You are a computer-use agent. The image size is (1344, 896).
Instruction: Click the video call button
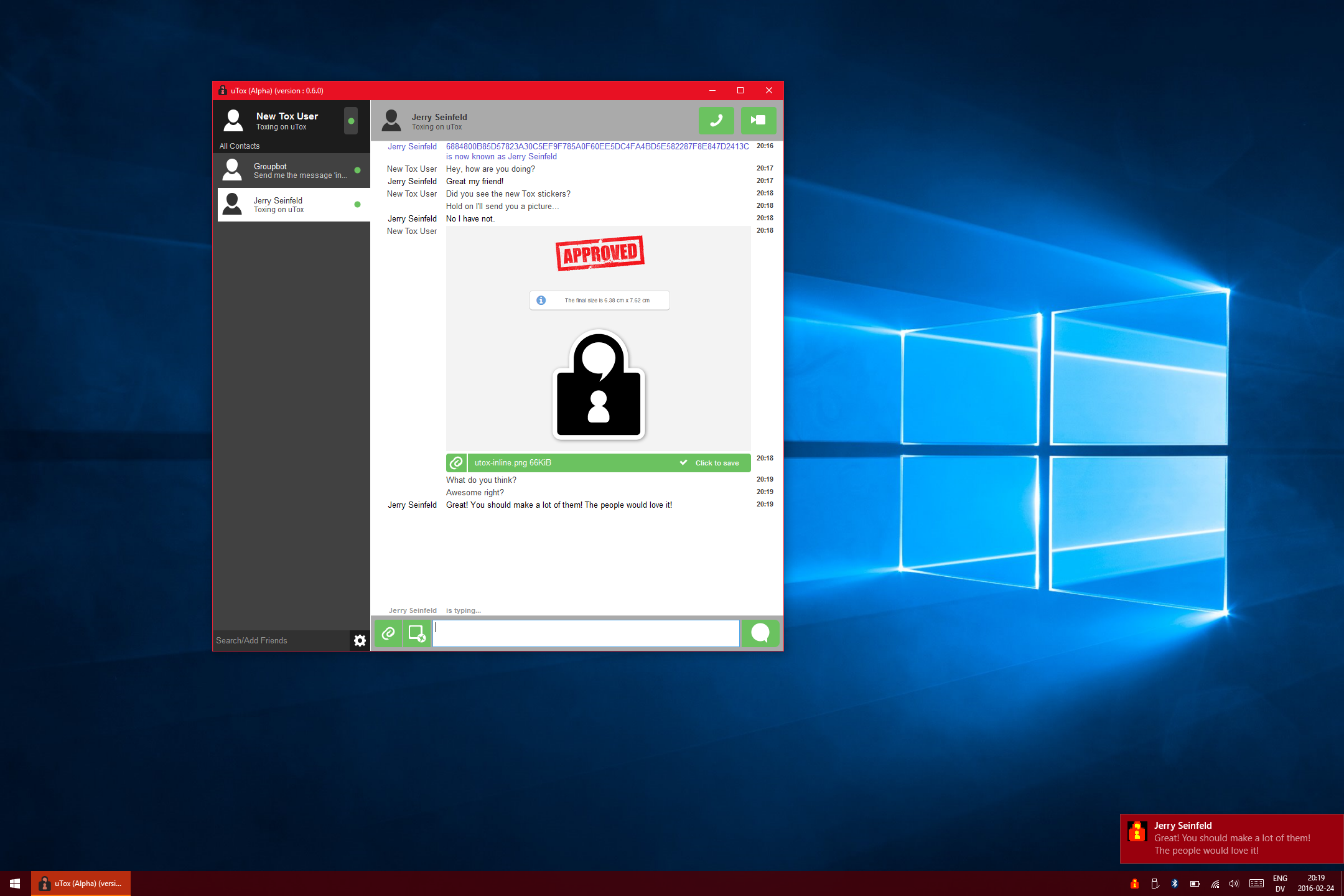pos(758,119)
